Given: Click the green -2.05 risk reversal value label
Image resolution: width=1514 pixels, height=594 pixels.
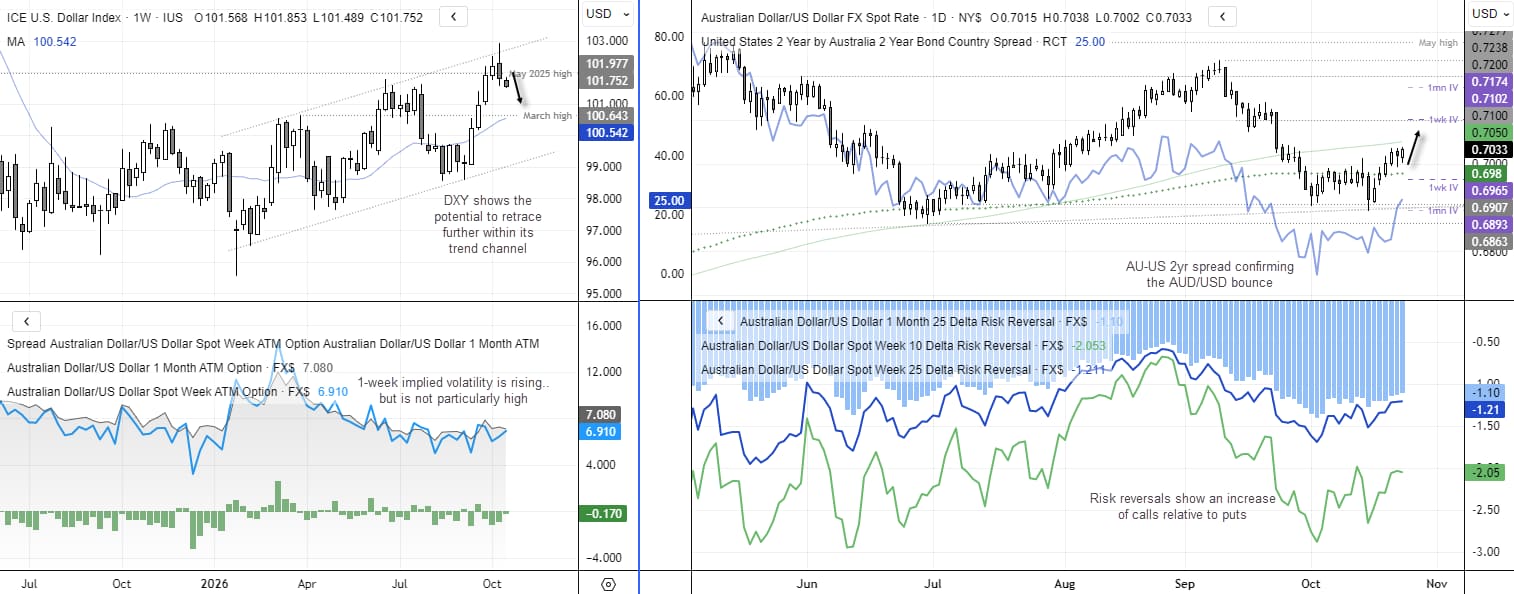Looking at the screenshot, I should 1487,472.
